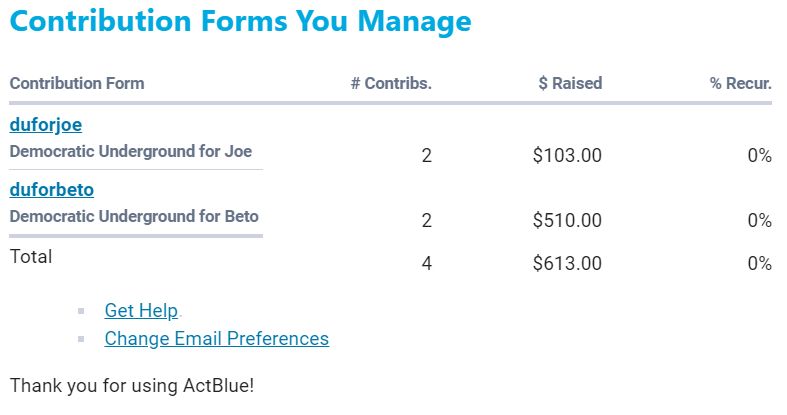Click the % Recur. column header
Screen dimensions: 787x415
pyautogui.click(x=740, y=84)
